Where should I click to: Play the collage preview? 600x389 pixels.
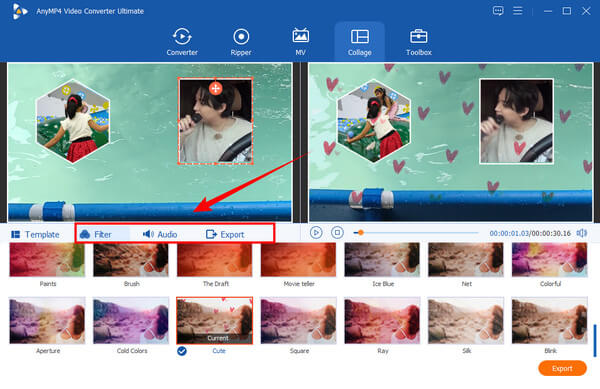click(x=316, y=233)
